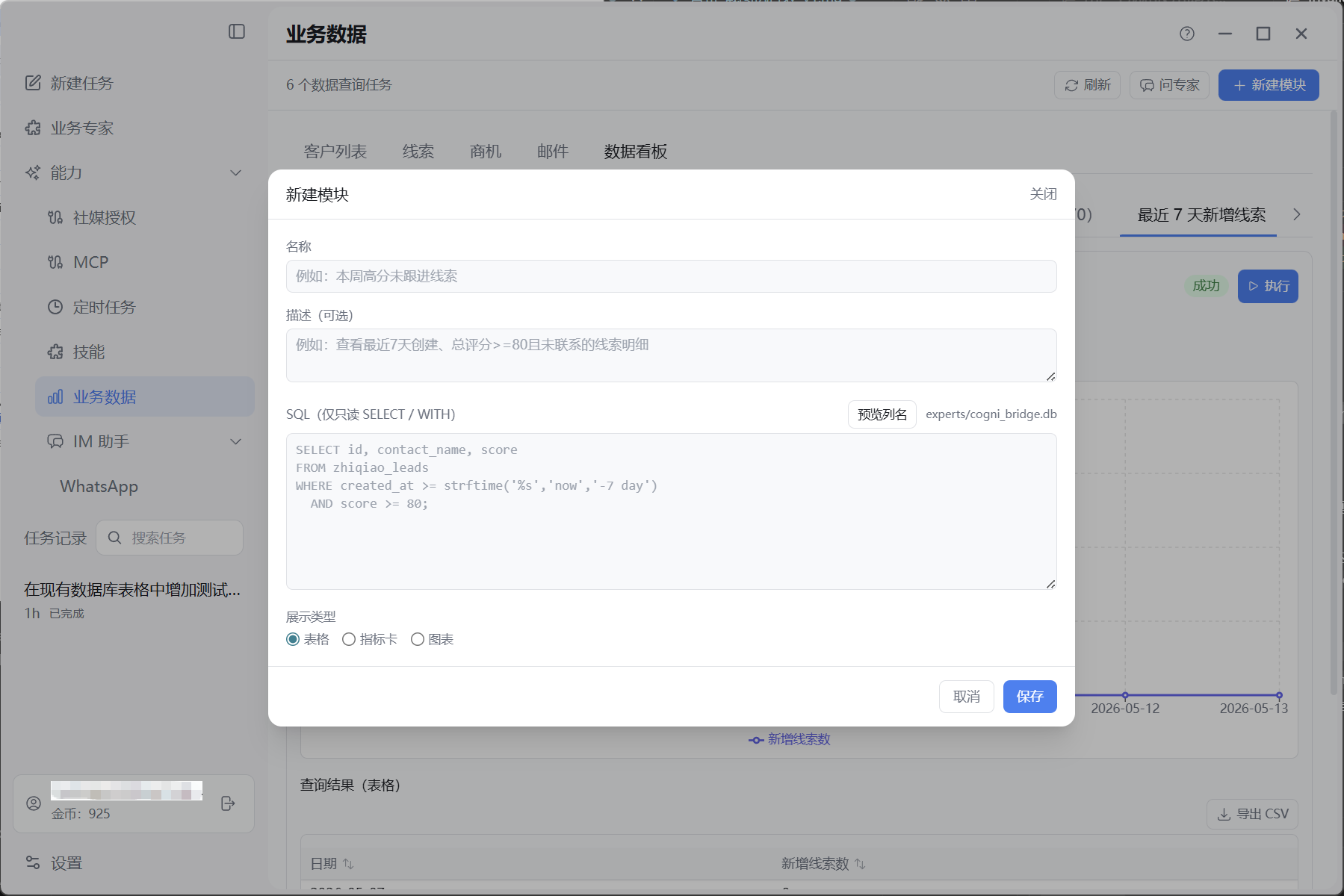Open task 在现有数据库表格中增加测试...

tap(132, 590)
